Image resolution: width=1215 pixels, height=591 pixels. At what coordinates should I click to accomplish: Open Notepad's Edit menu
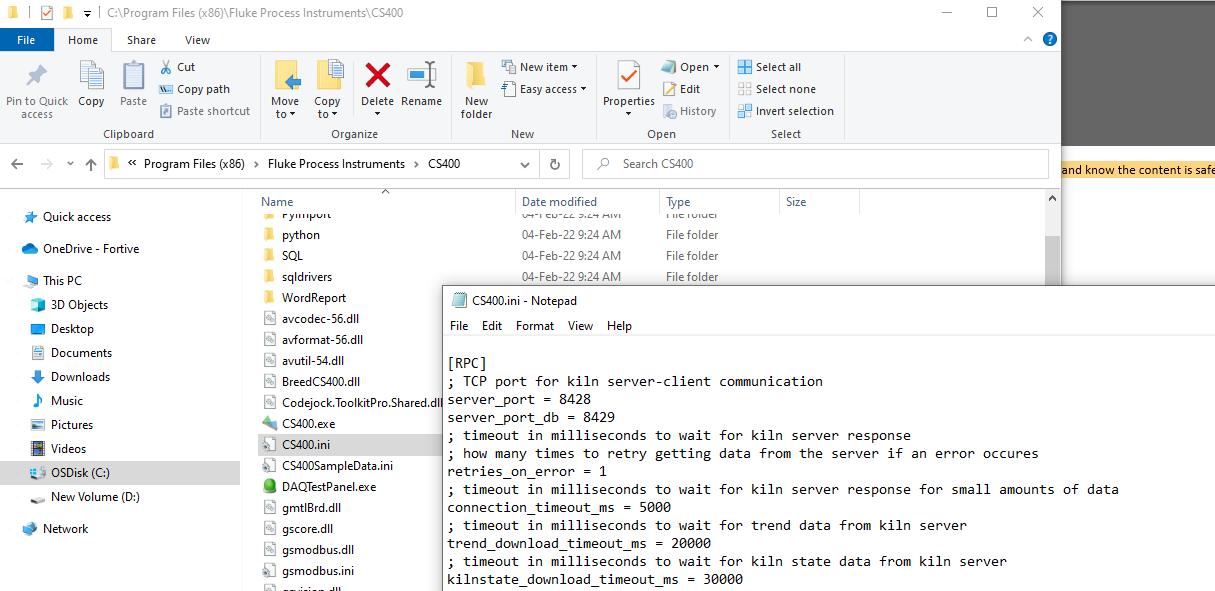click(x=492, y=326)
